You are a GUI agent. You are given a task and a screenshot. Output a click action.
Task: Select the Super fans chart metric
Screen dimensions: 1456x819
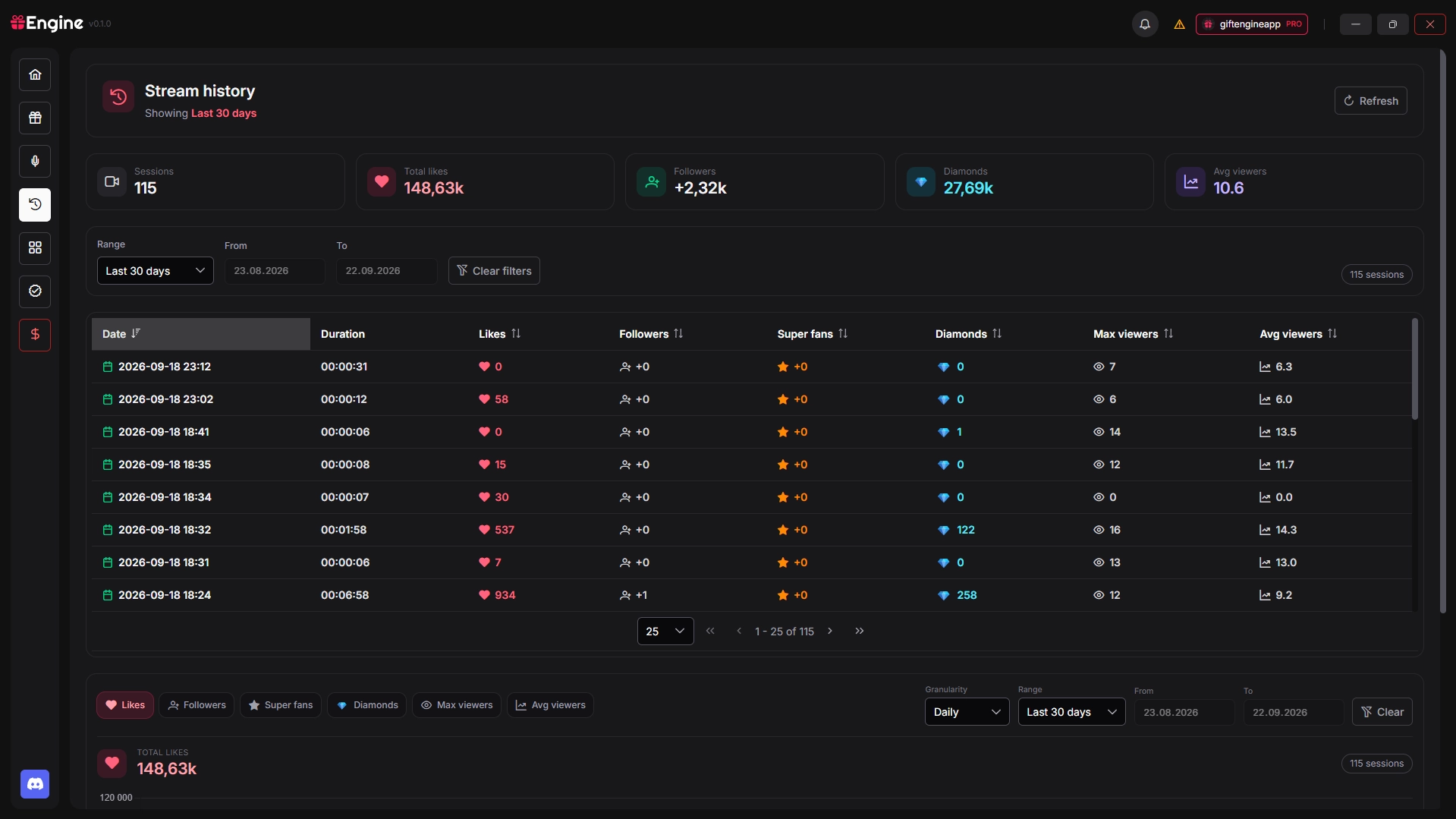point(281,705)
